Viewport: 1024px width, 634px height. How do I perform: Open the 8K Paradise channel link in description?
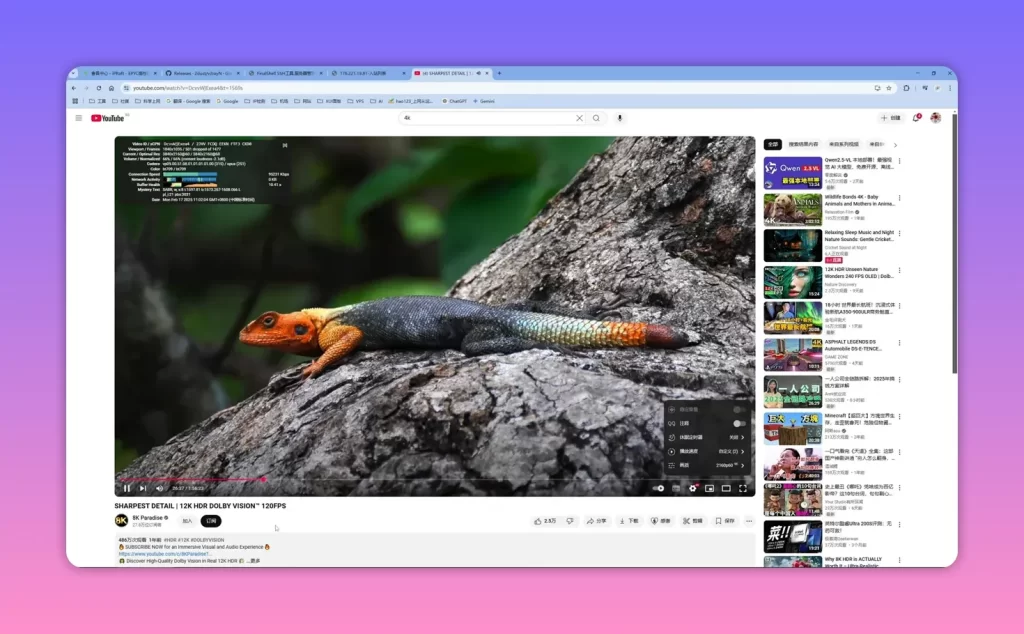tap(165, 554)
